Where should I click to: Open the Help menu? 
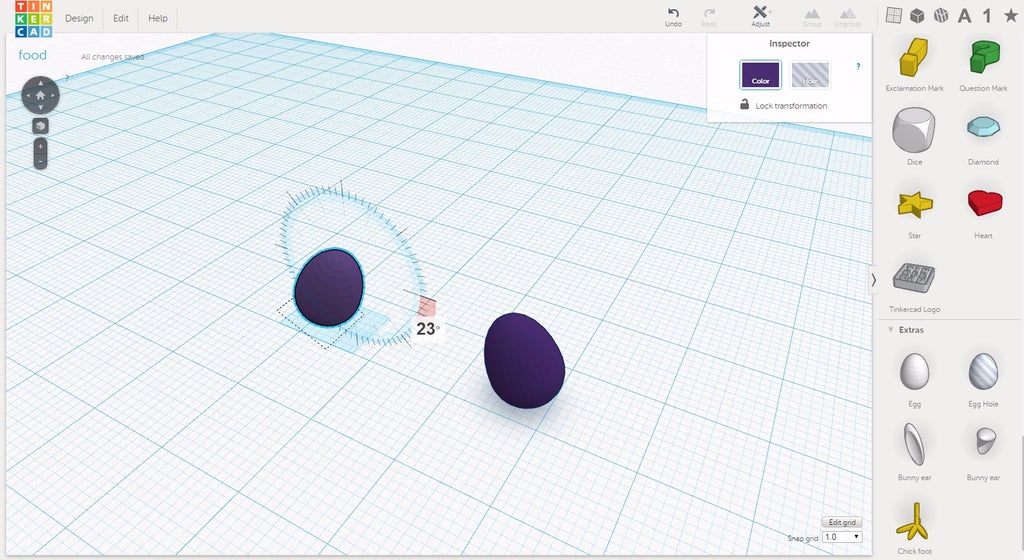157,18
